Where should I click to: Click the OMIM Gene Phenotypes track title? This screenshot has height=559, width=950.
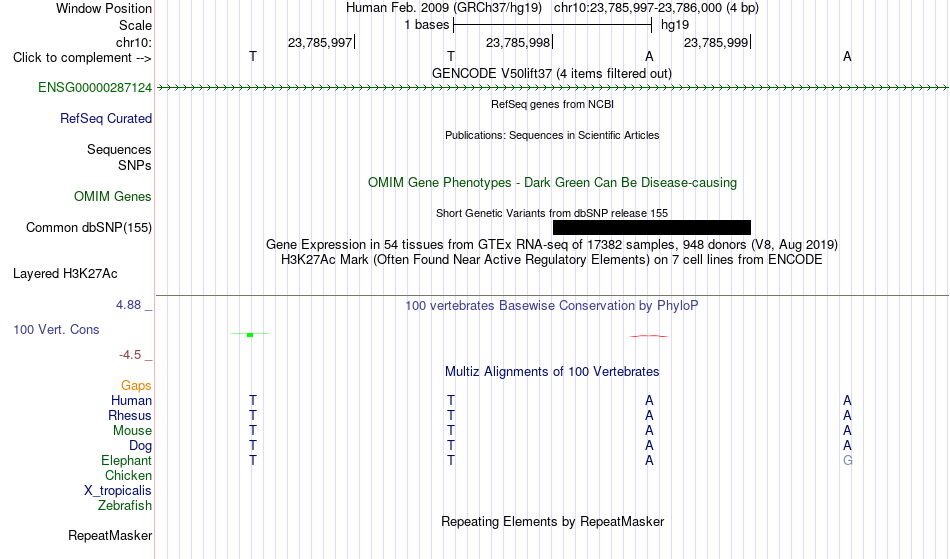coord(553,183)
